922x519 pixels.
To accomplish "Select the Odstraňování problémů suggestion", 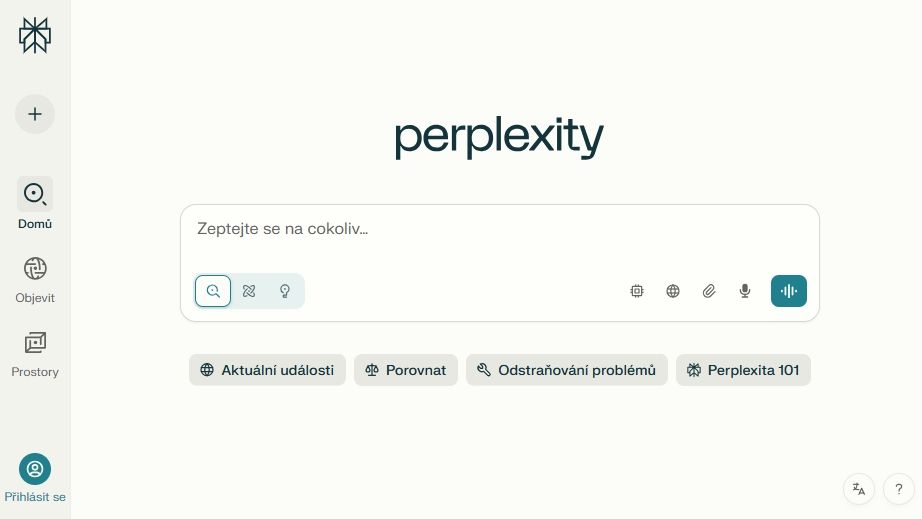I will point(567,370).
